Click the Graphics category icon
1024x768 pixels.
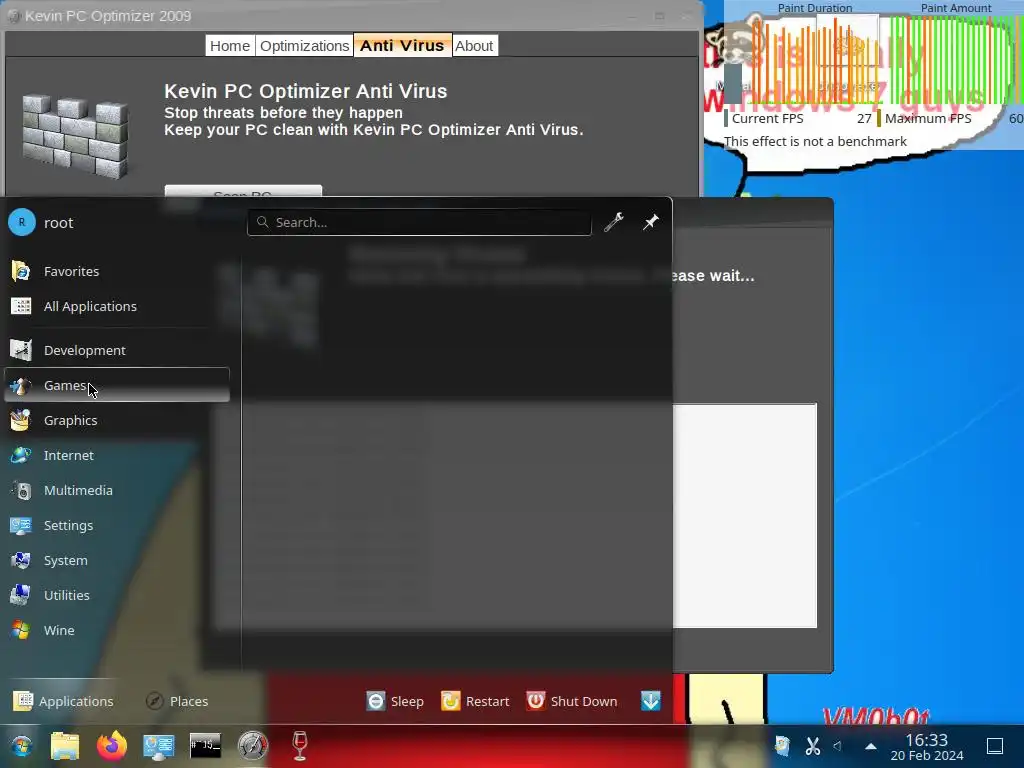pyautogui.click(x=21, y=421)
